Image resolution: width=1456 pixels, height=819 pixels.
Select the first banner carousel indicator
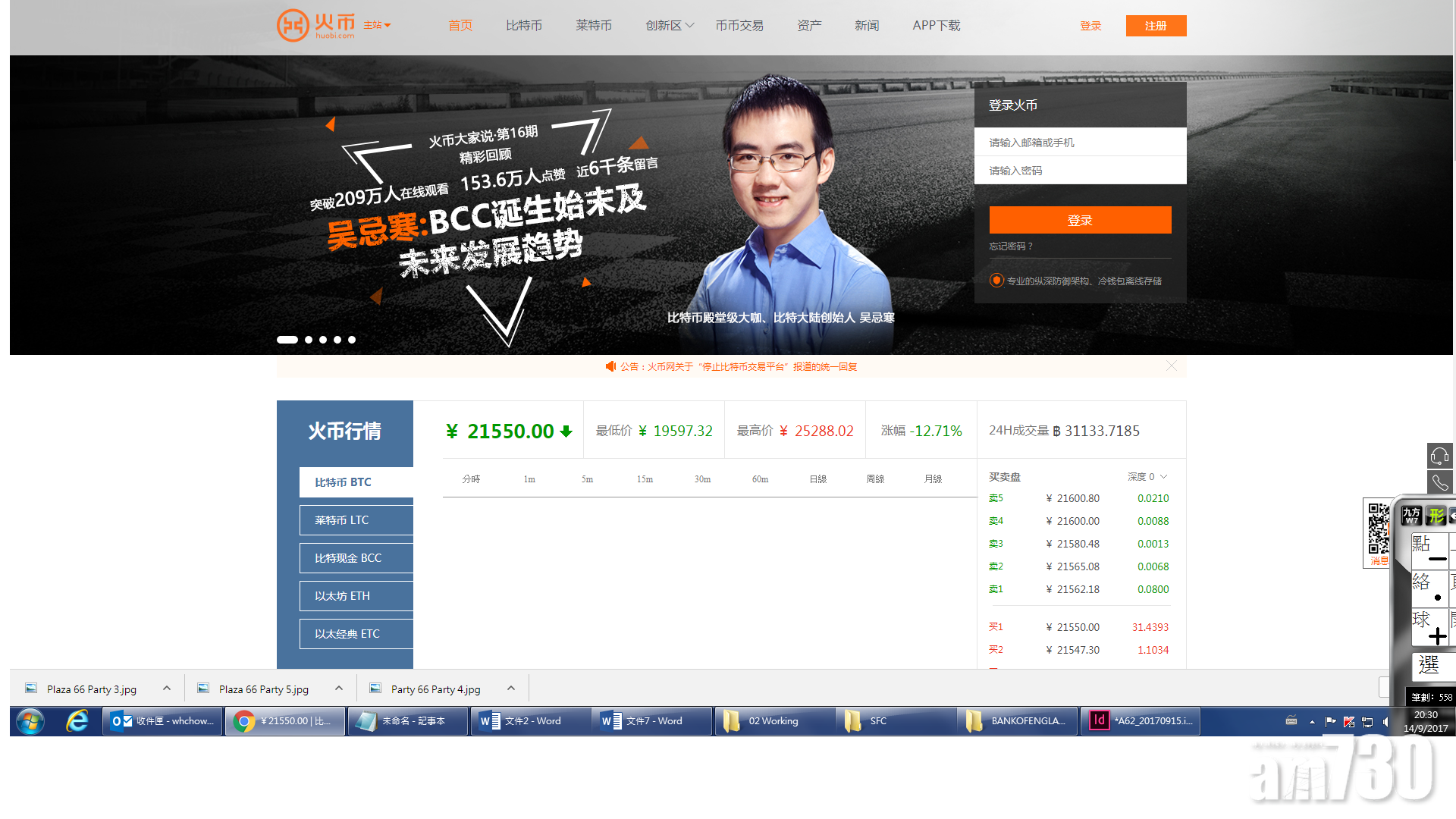287,340
